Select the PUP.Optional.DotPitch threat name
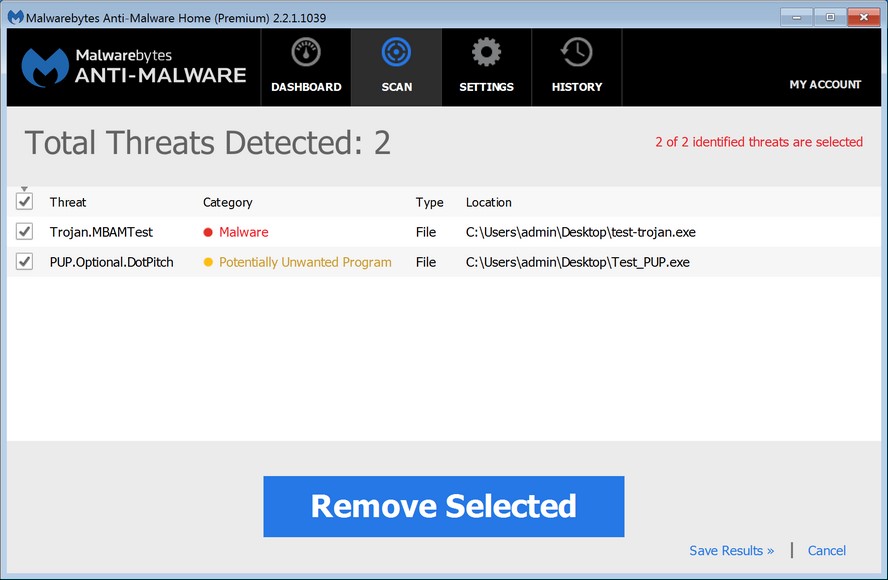 [x=112, y=262]
